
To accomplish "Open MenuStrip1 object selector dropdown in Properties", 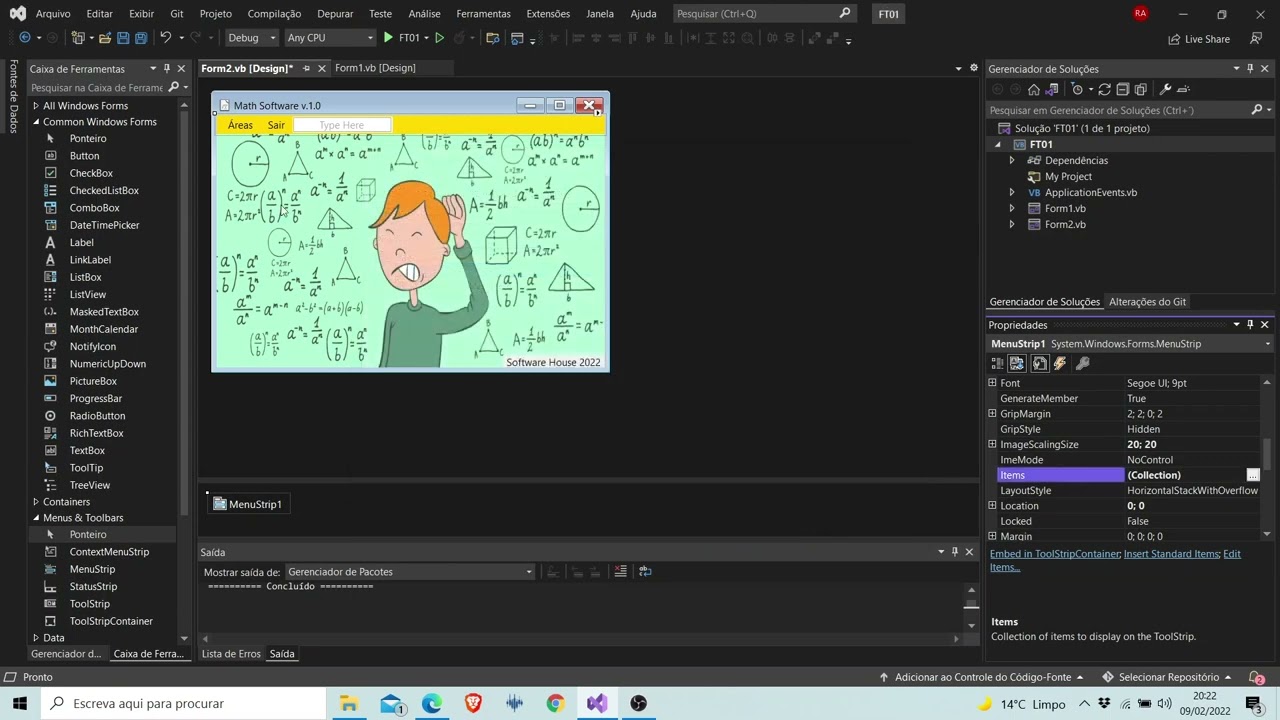I will [x=1268, y=344].
